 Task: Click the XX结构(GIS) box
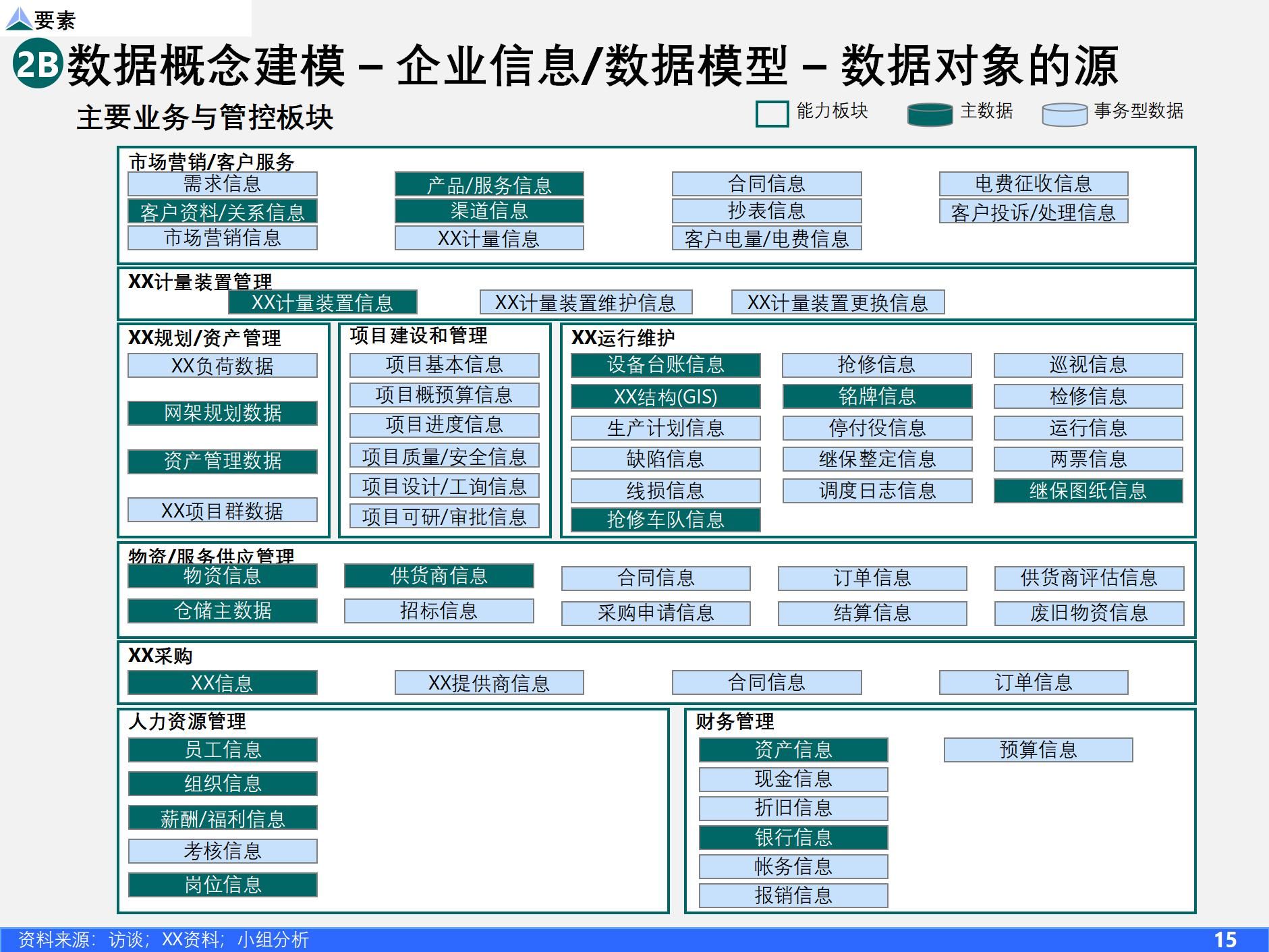pyautogui.click(x=666, y=397)
